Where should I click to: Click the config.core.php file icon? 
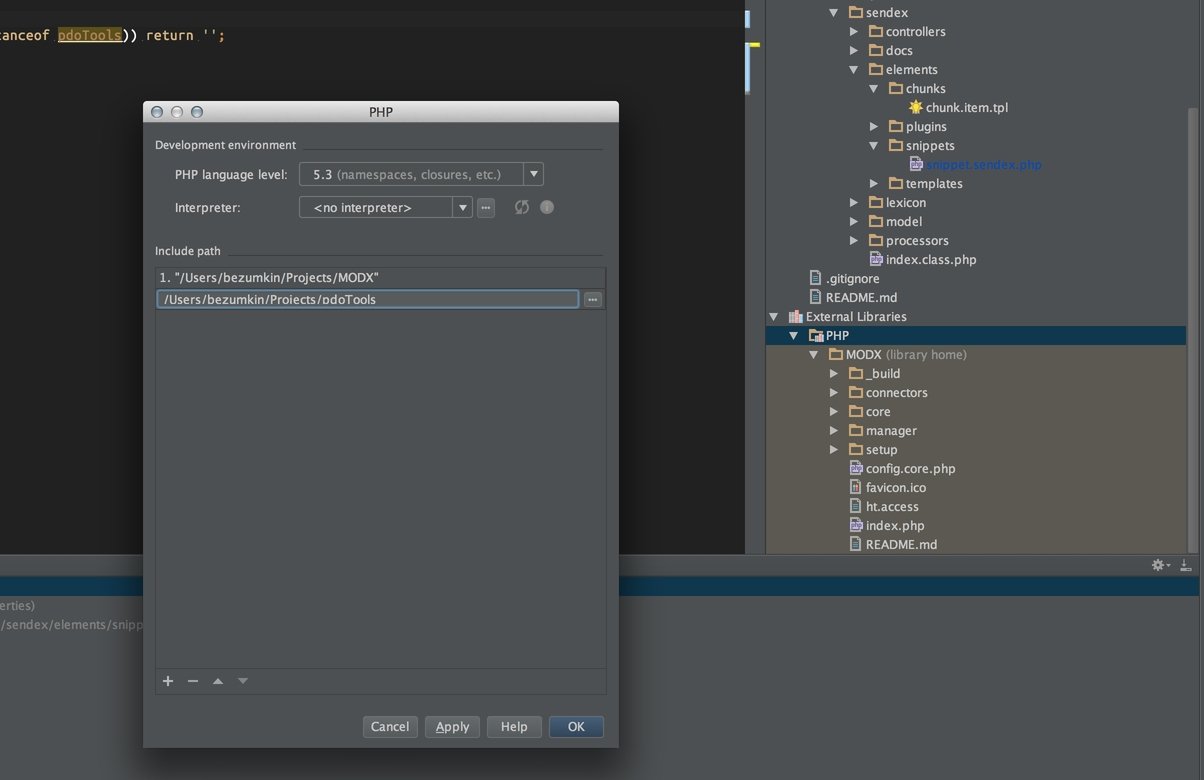pyautogui.click(x=856, y=468)
